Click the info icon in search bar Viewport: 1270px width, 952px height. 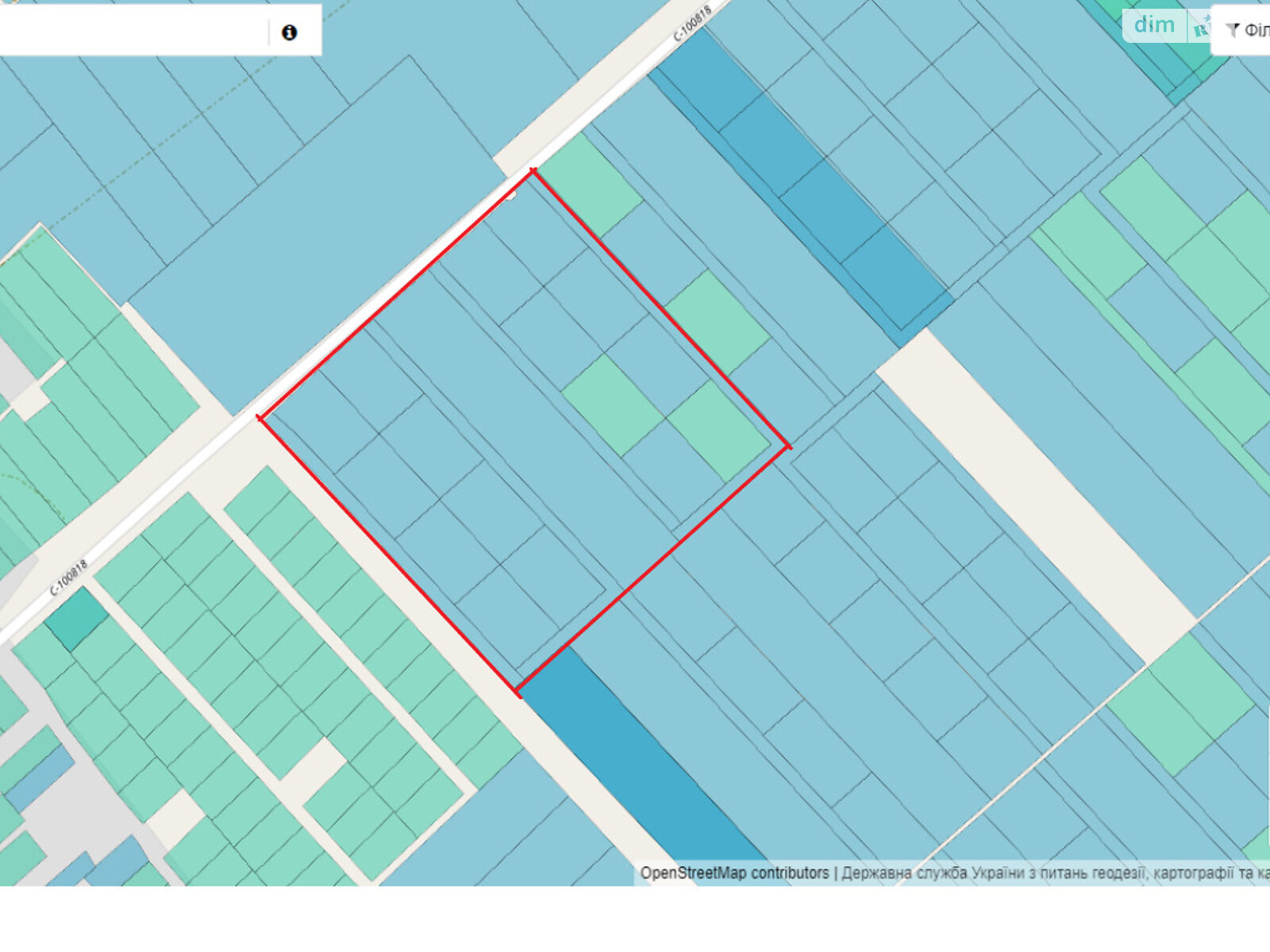pos(289,33)
